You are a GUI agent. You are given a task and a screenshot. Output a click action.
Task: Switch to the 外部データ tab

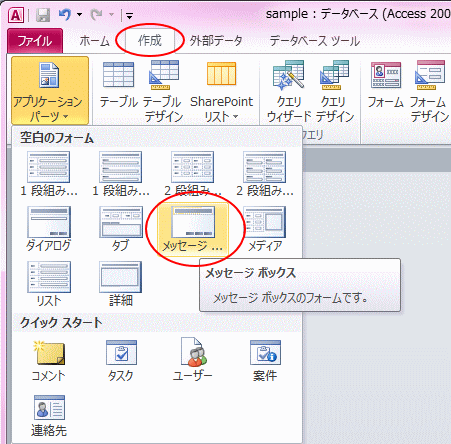click(x=216, y=41)
